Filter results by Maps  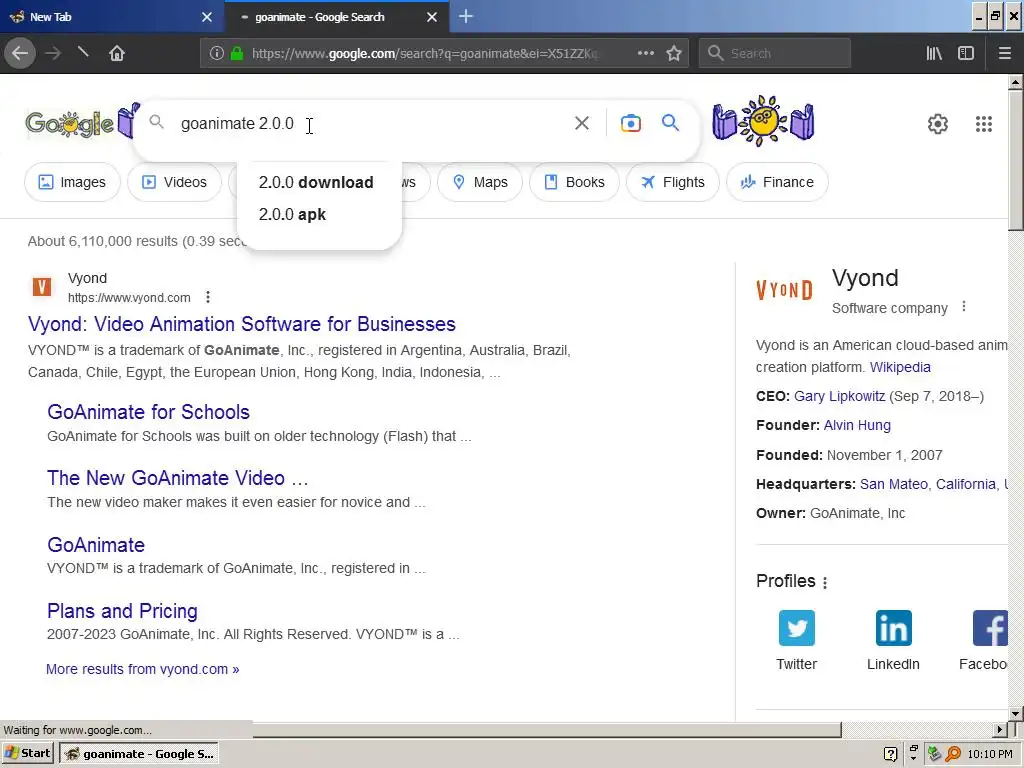point(480,182)
